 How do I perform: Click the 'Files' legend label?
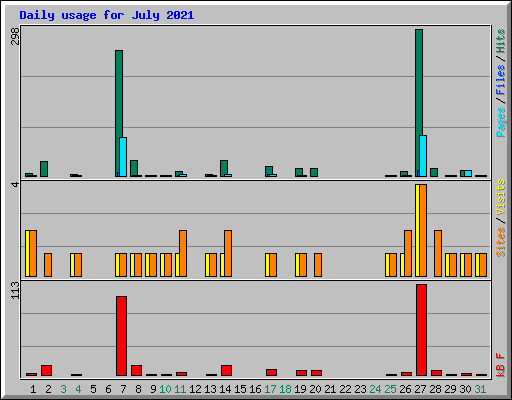(x=500, y=80)
